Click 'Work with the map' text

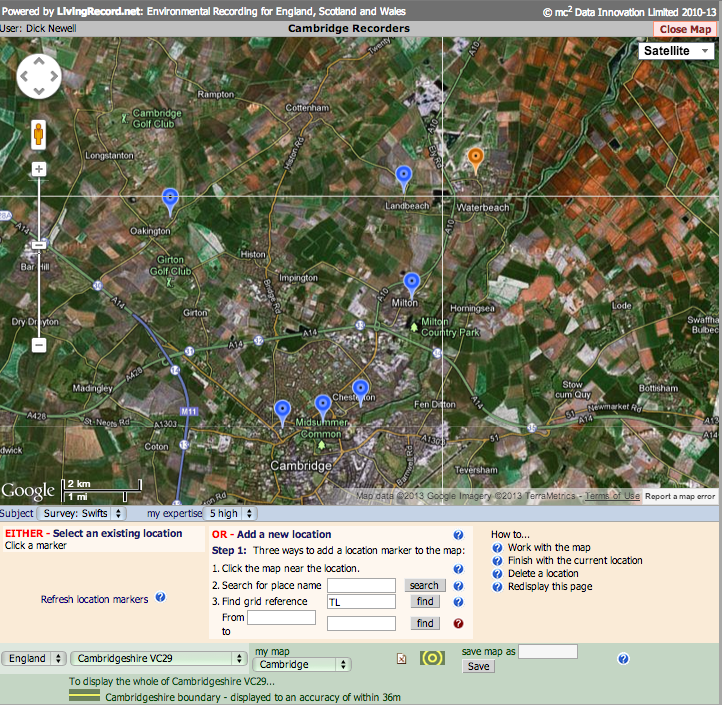[x=549, y=548]
